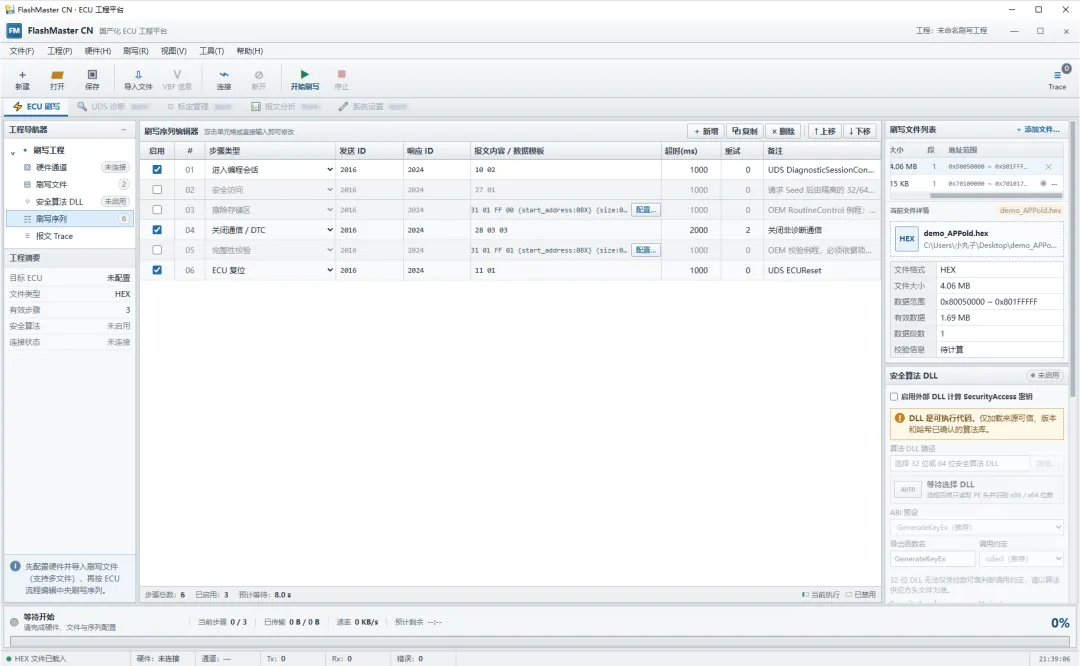Click the 算法 DLL 路径 input field
This screenshot has height=666, width=1080.
point(959,464)
